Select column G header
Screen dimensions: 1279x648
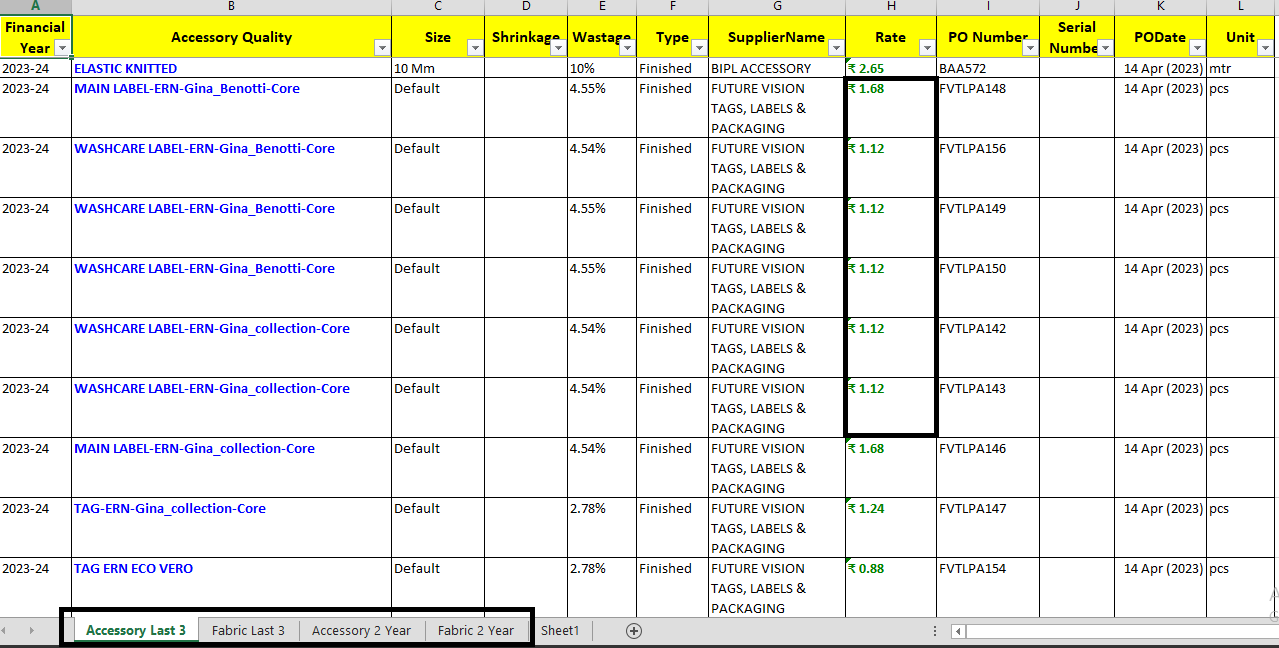[777, 7]
